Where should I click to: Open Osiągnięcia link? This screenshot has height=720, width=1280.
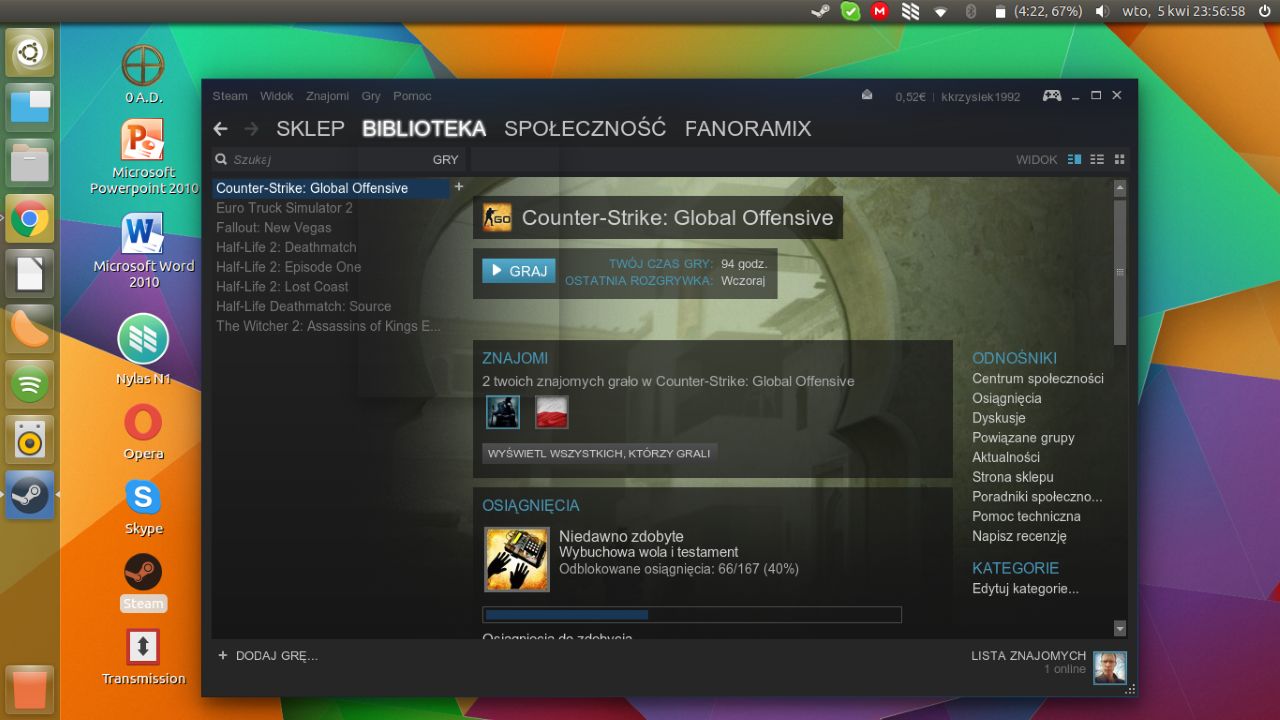tap(1007, 398)
